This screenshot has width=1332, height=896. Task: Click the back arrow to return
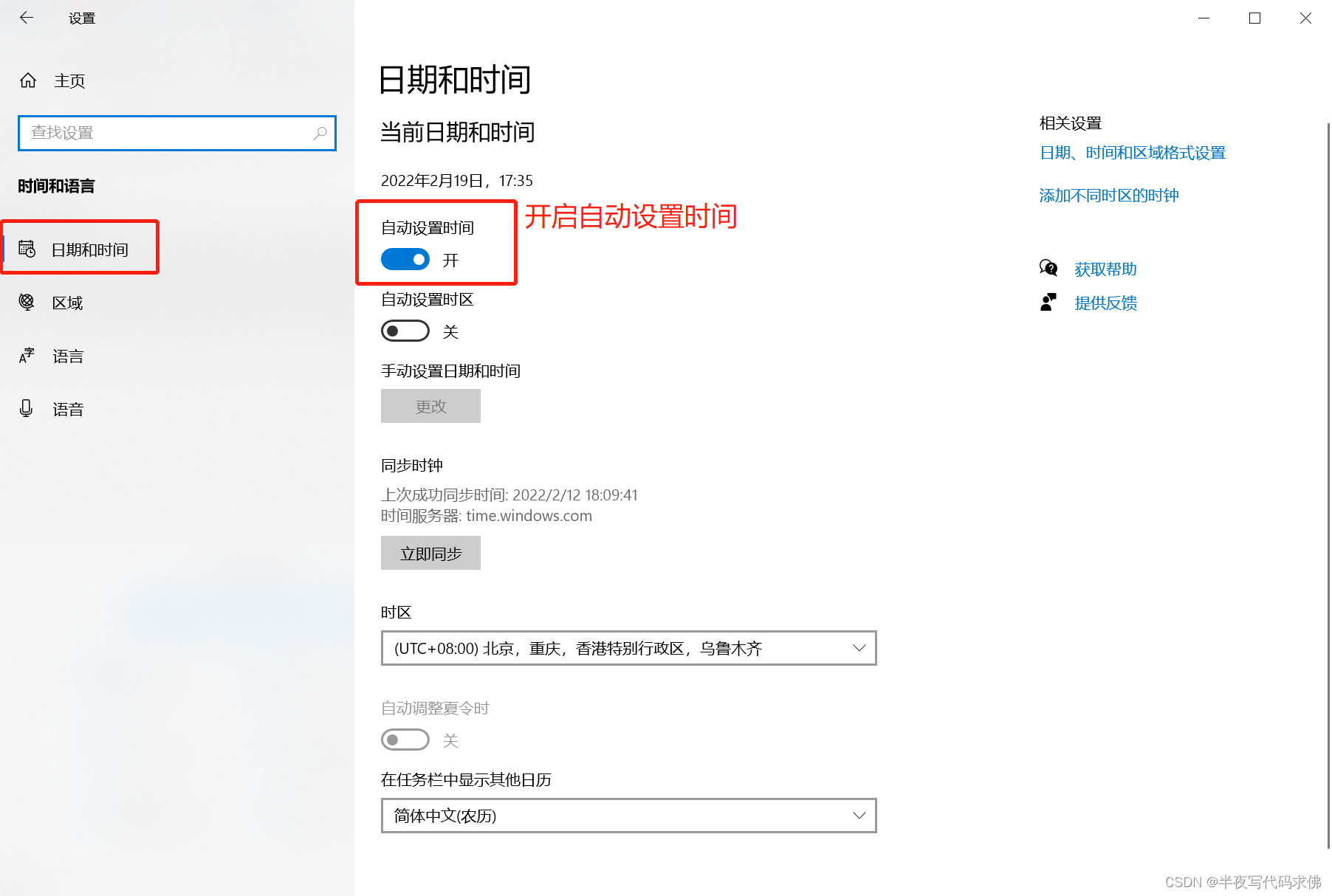pyautogui.click(x=27, y=18)
